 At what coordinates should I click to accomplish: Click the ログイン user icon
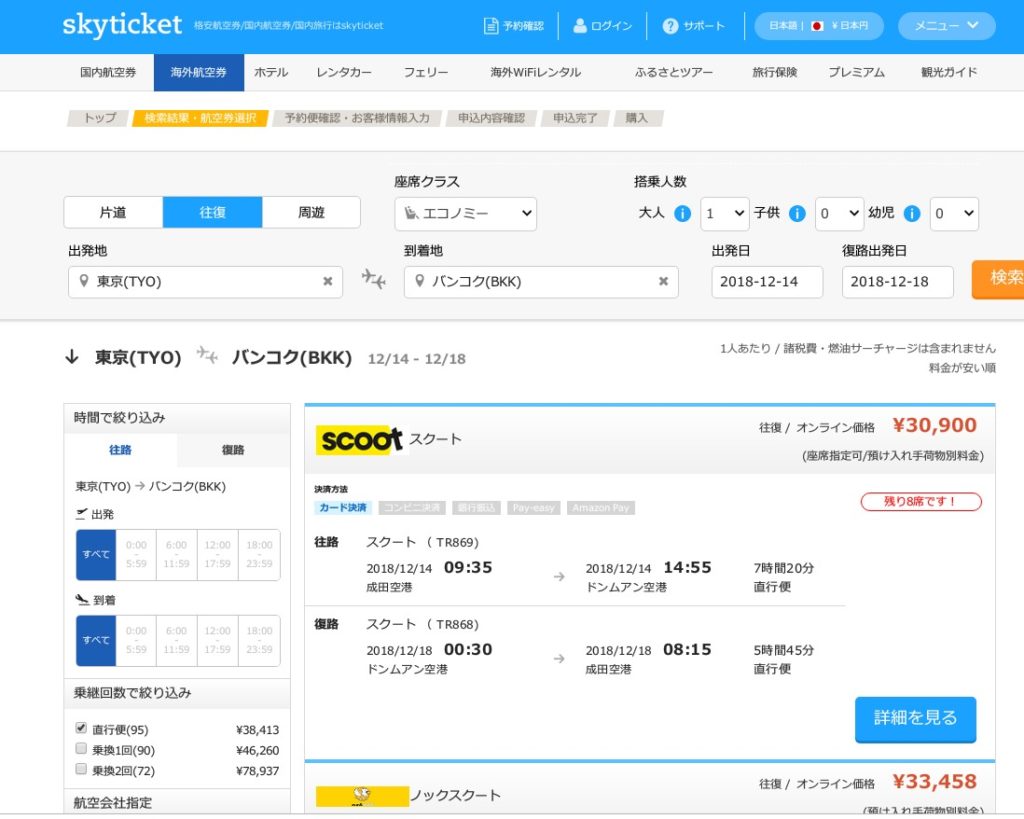coord(579,25)
